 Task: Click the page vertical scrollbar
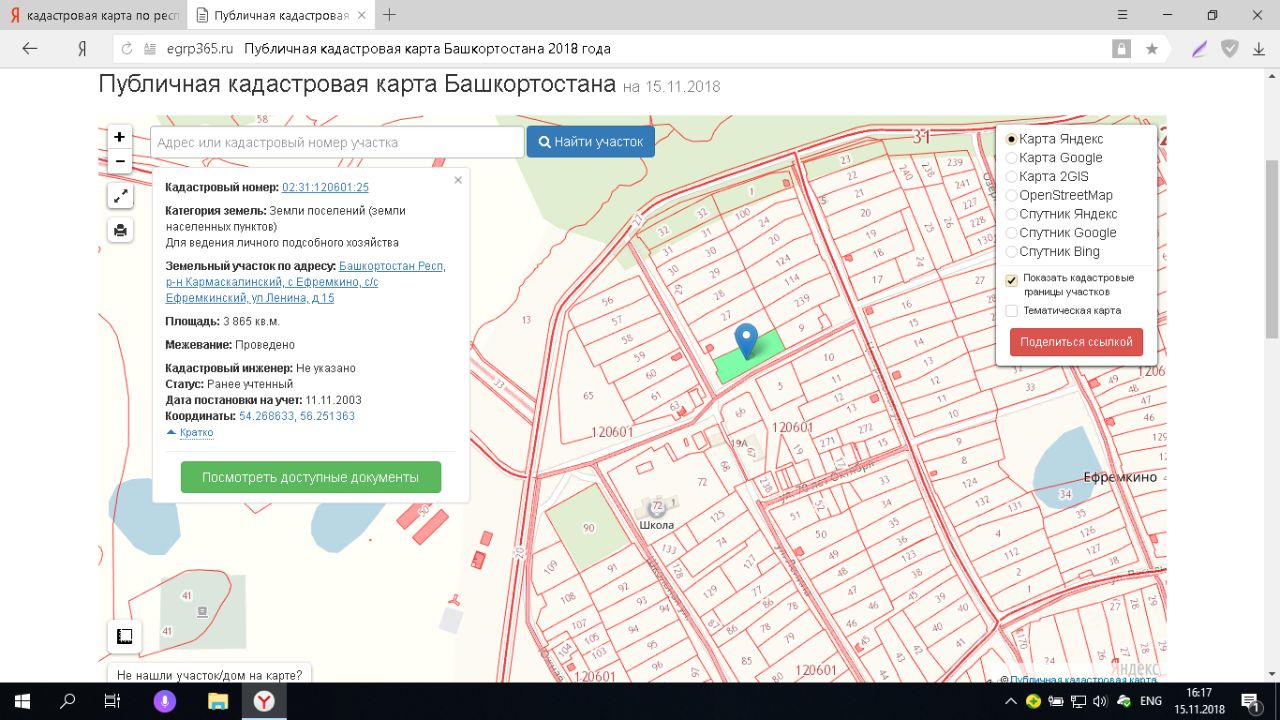coord(1272,249)
